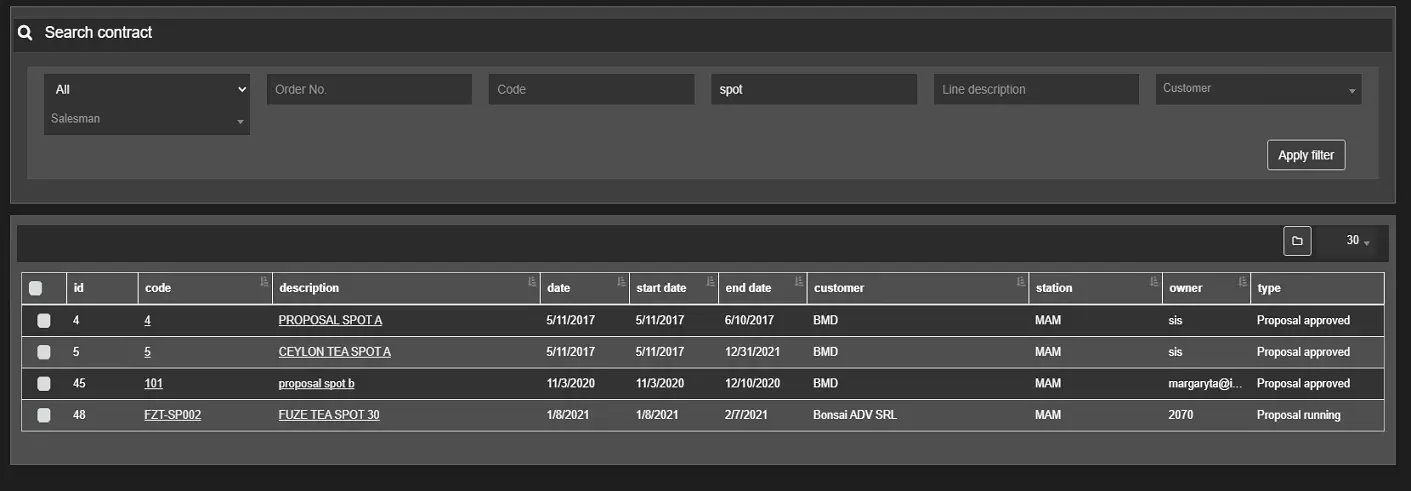Sort by date column icon
The width and height of the screenshot is (1411, 491).
621,282
